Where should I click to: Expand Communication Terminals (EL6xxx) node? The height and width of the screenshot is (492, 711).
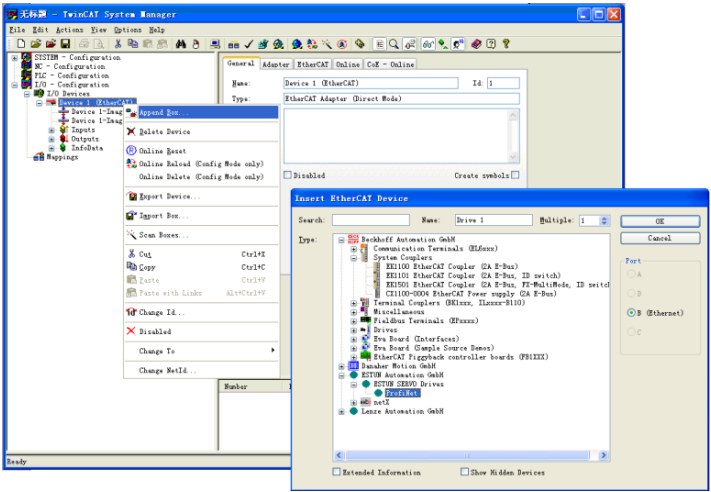click(x=354, y=249)
